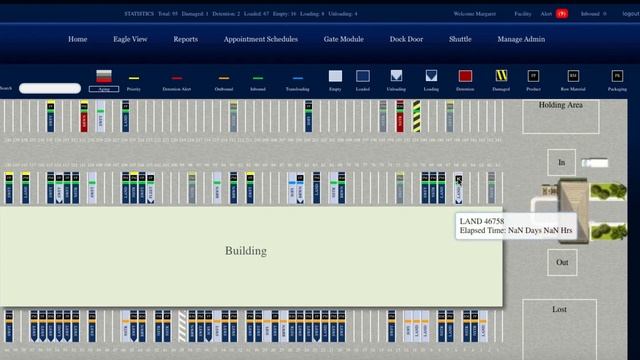Click the logout link
This screenshot has height=360, width=640.
pyautogui.click(x=631, y=14)
